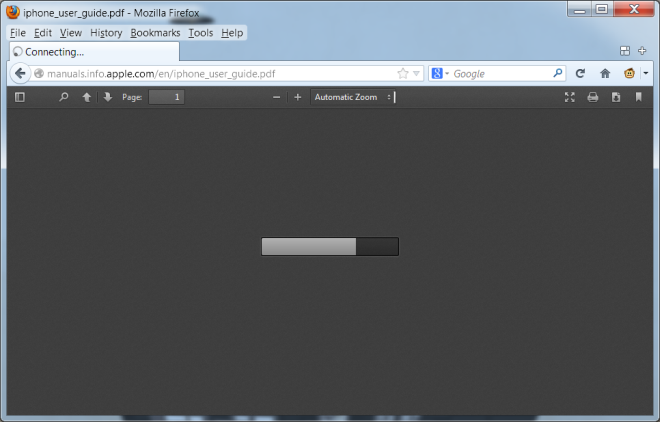
Task: Run search with the magnifier icon
Action: [558, 74]
